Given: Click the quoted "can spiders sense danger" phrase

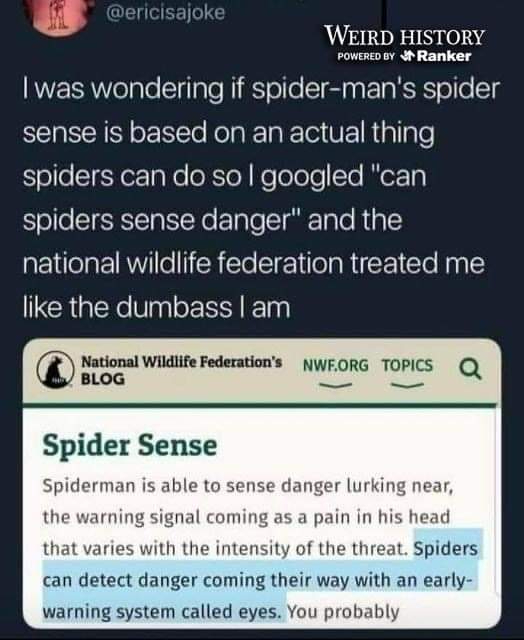Looking at the screenshot, I should pyautogui.click(x=224, y=198).
